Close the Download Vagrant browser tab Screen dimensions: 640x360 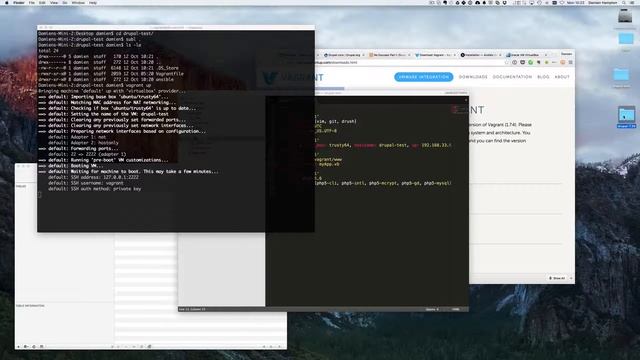pos(454,55)
